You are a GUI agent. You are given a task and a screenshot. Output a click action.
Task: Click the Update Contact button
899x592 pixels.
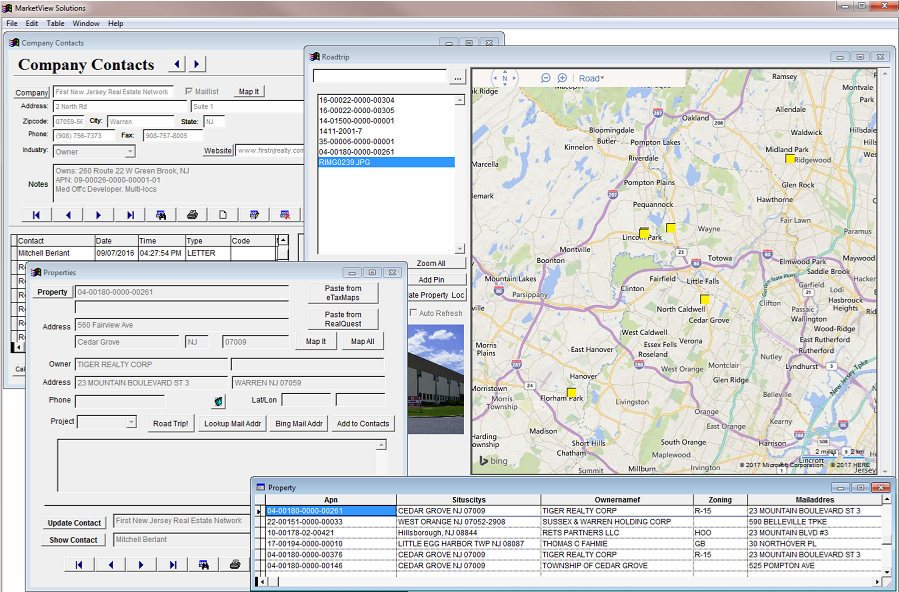point(74,523)
